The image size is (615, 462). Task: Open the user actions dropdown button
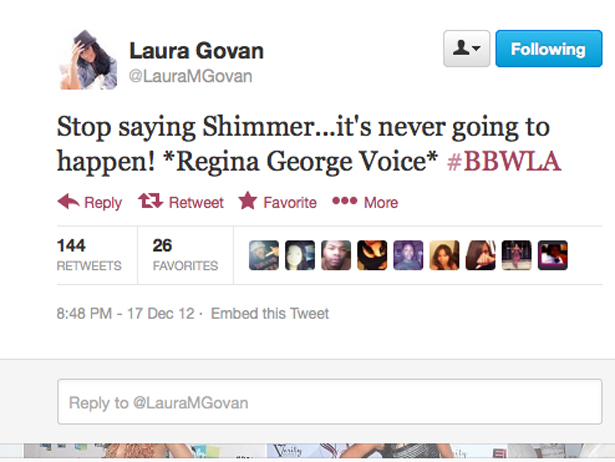466,49
